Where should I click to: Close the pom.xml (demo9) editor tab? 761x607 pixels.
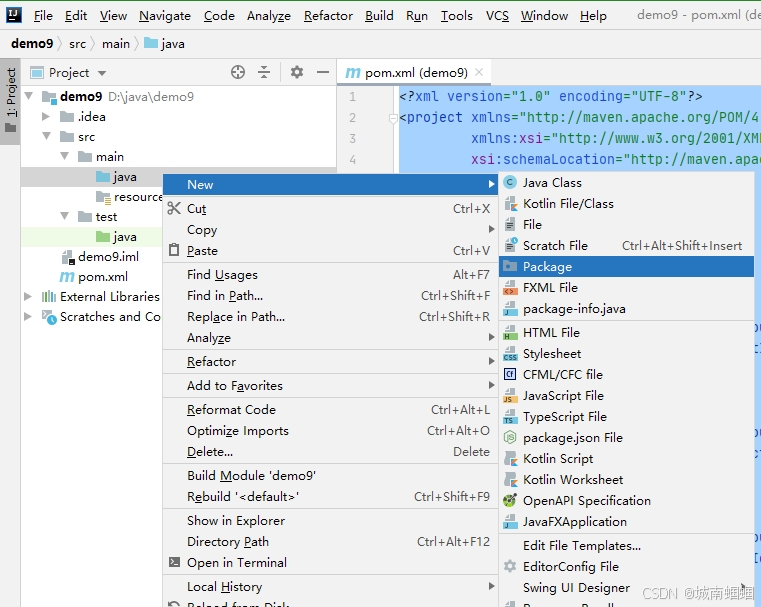click(479, 72)
